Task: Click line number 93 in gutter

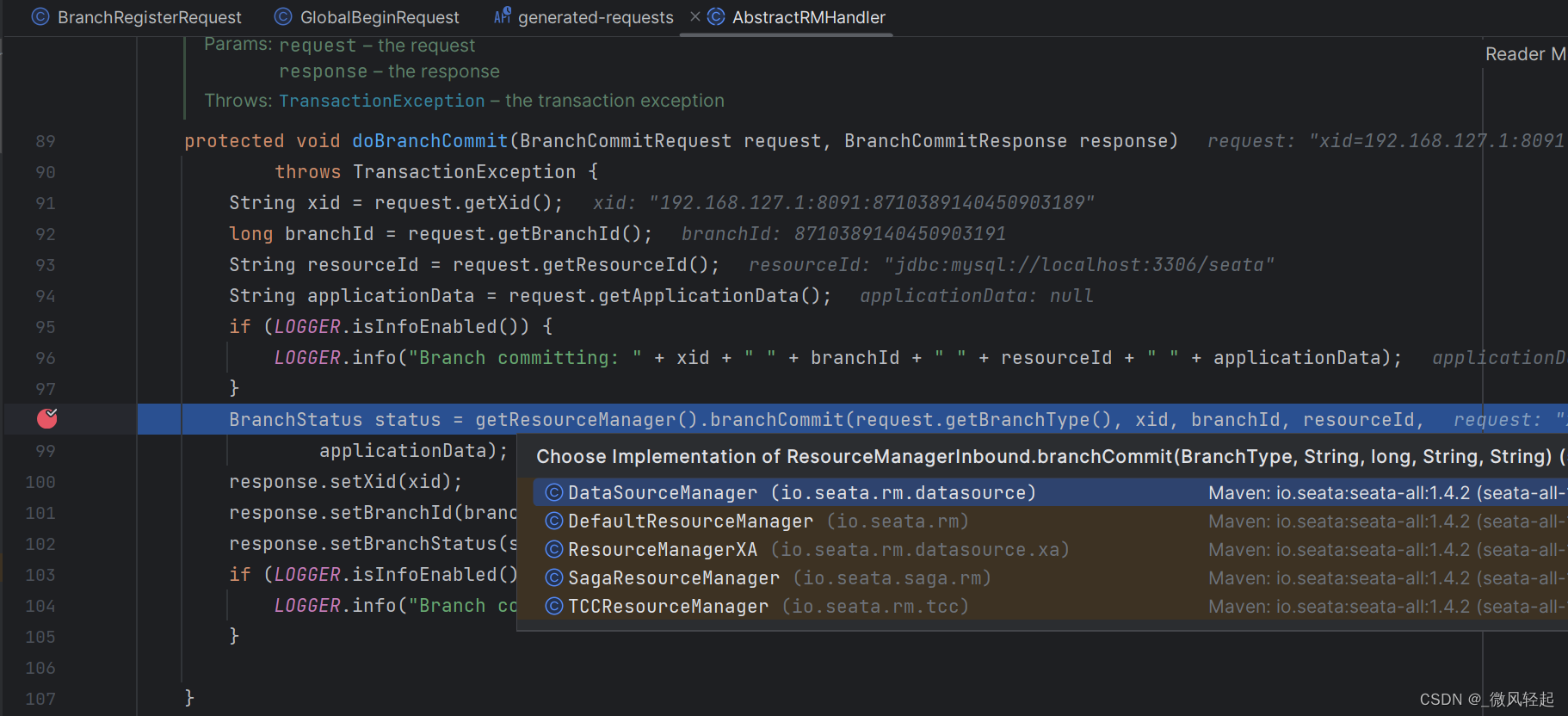Action: point(46,265)
